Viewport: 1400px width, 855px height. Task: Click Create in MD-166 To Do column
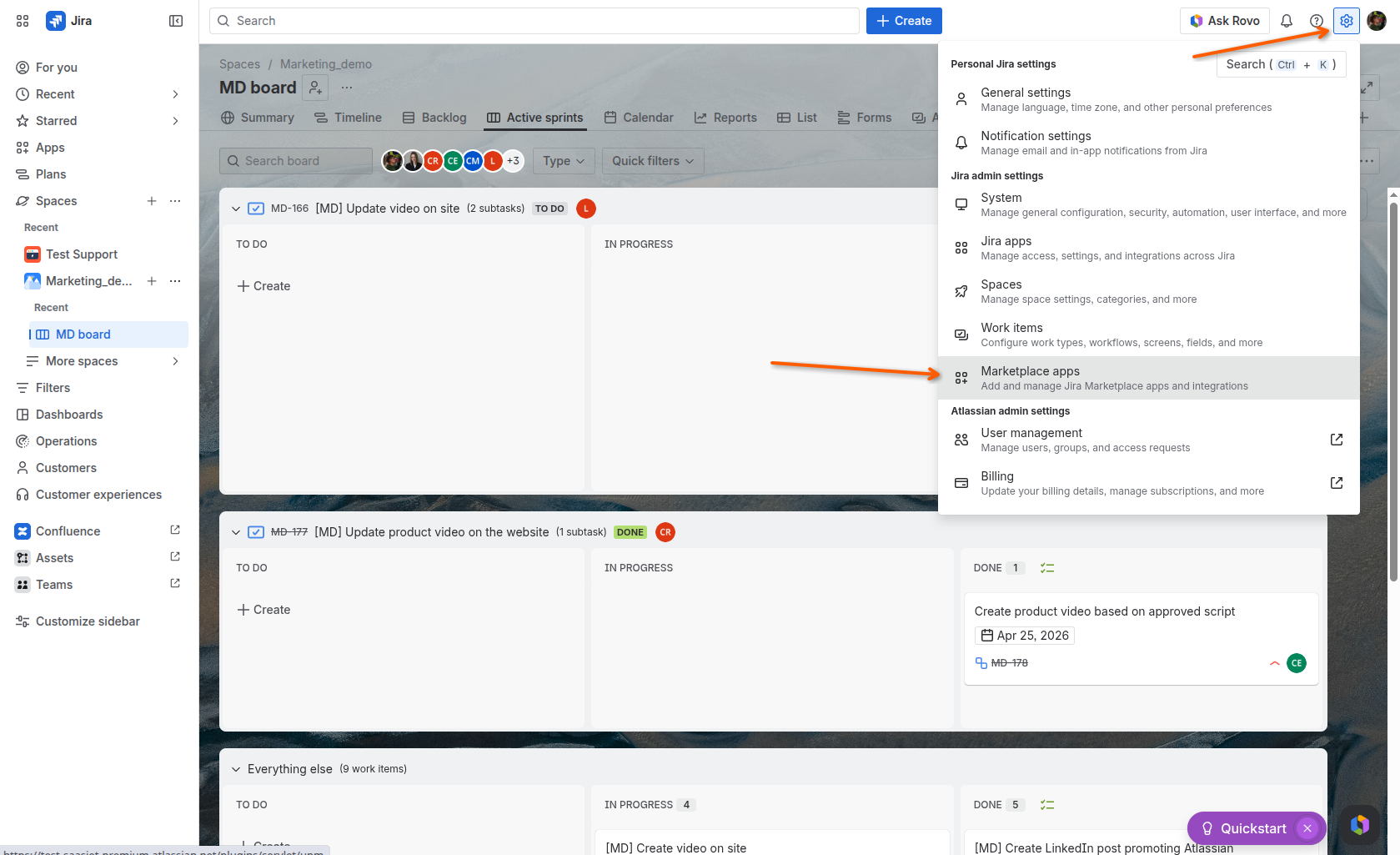coord(263,286)
